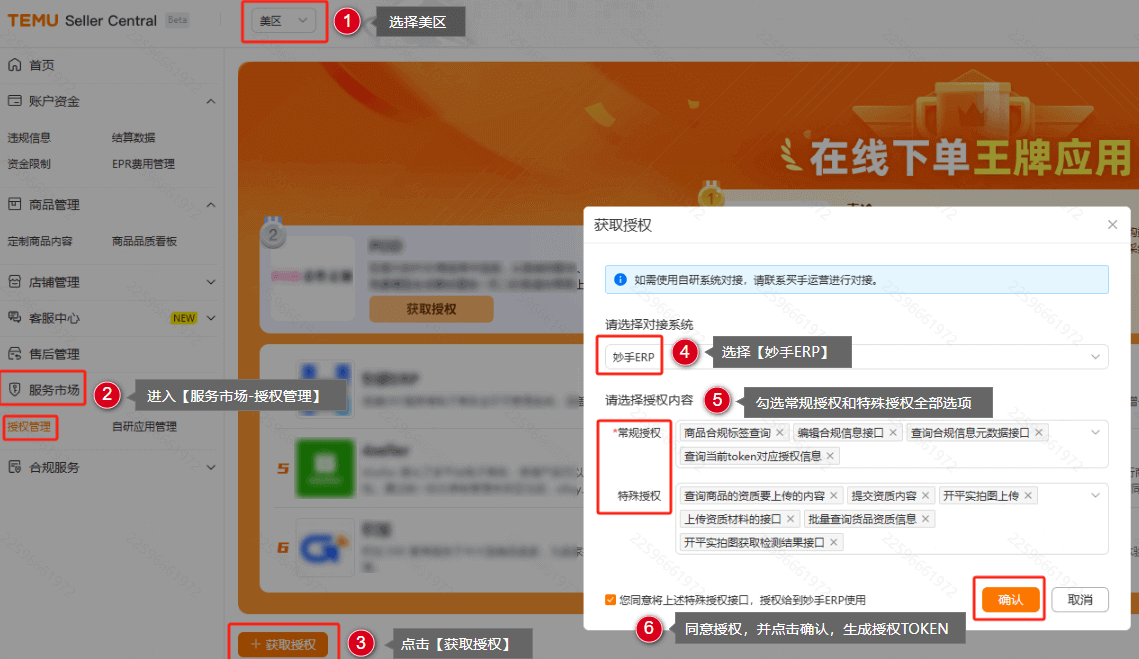Remove the 查询当前token对应授权信息 tag

(830, 456)
